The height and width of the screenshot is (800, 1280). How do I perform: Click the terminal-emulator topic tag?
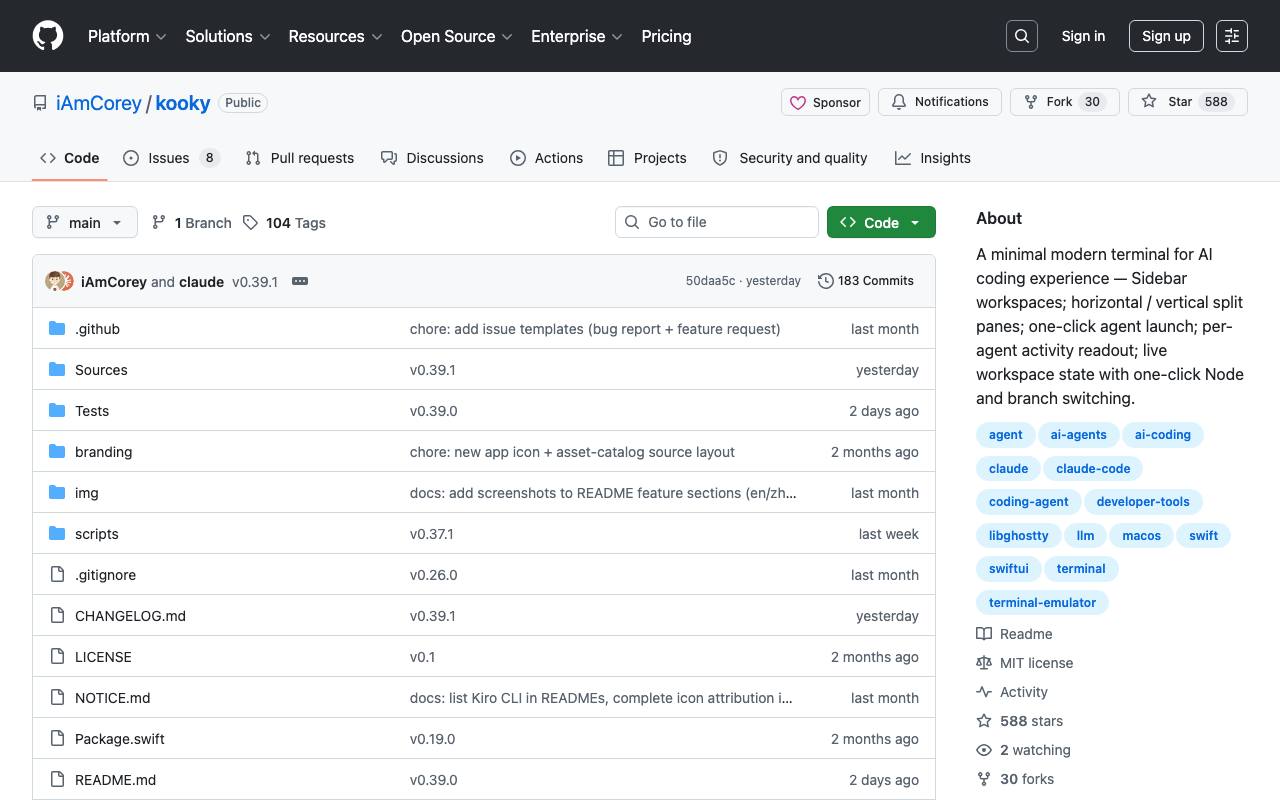1042,602
